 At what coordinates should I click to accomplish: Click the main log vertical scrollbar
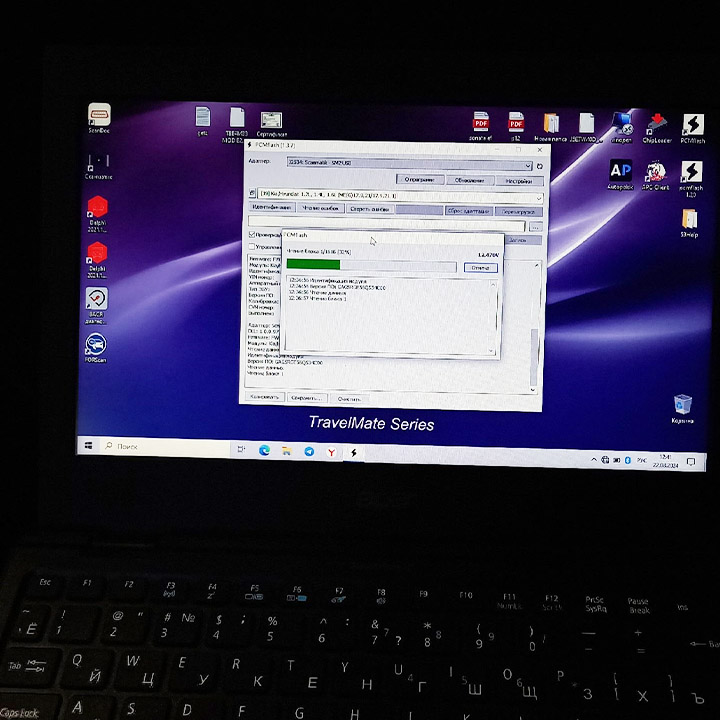pyautogui.click(x=534, y=328)
